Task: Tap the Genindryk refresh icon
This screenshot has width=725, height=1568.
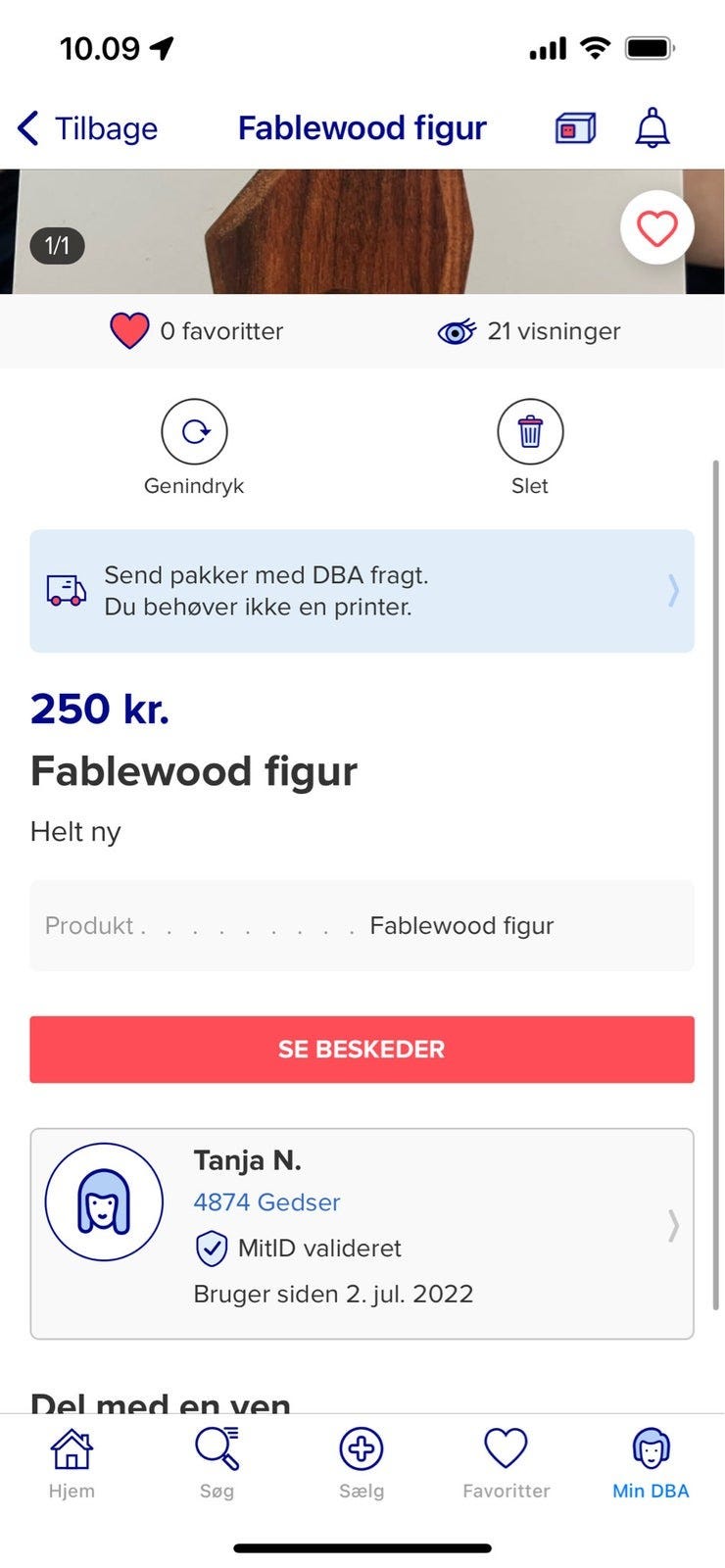Action: 194,431
